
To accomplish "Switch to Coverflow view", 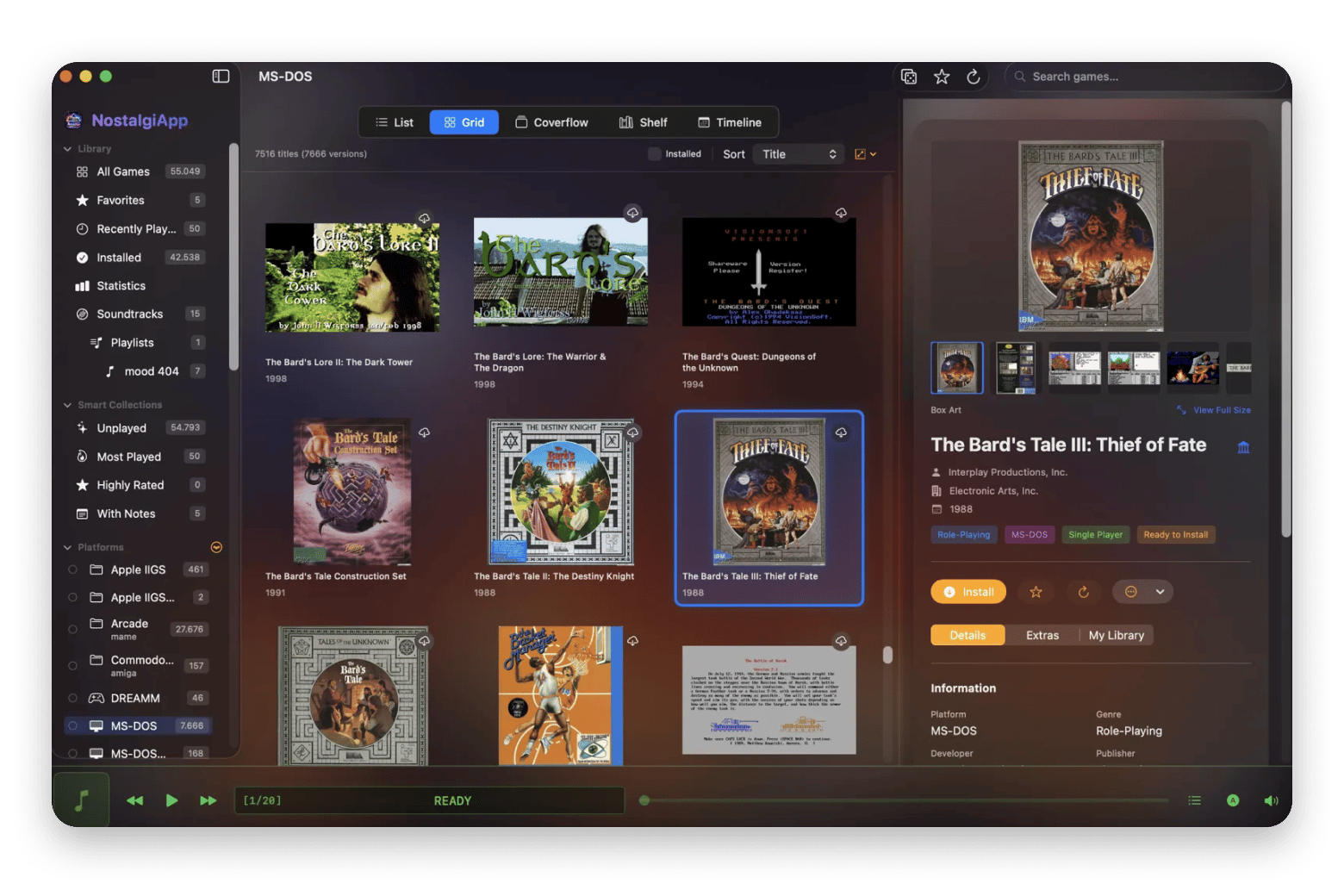I will click(551, 122).
